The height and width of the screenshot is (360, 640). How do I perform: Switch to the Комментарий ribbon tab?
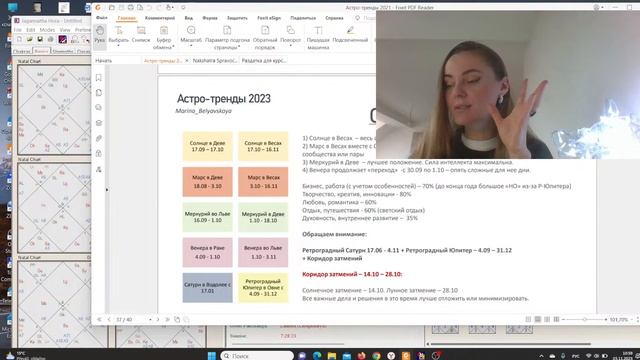160,18
